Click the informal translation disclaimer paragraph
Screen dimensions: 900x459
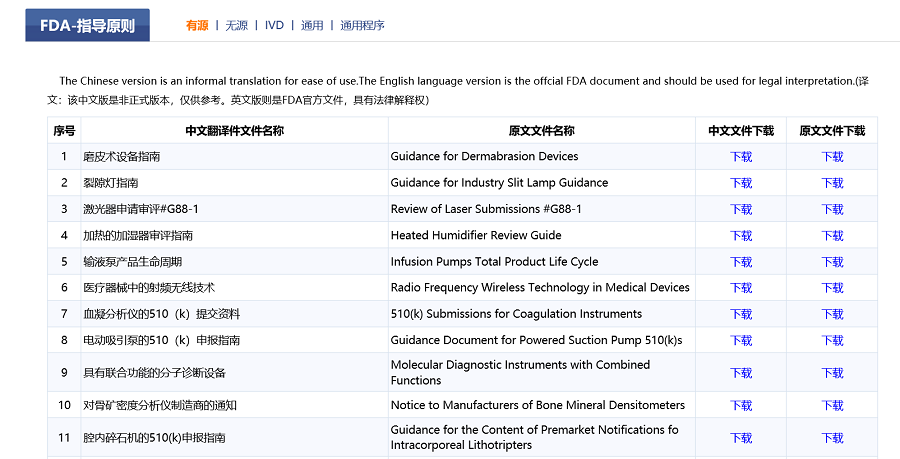click(458, 91)
